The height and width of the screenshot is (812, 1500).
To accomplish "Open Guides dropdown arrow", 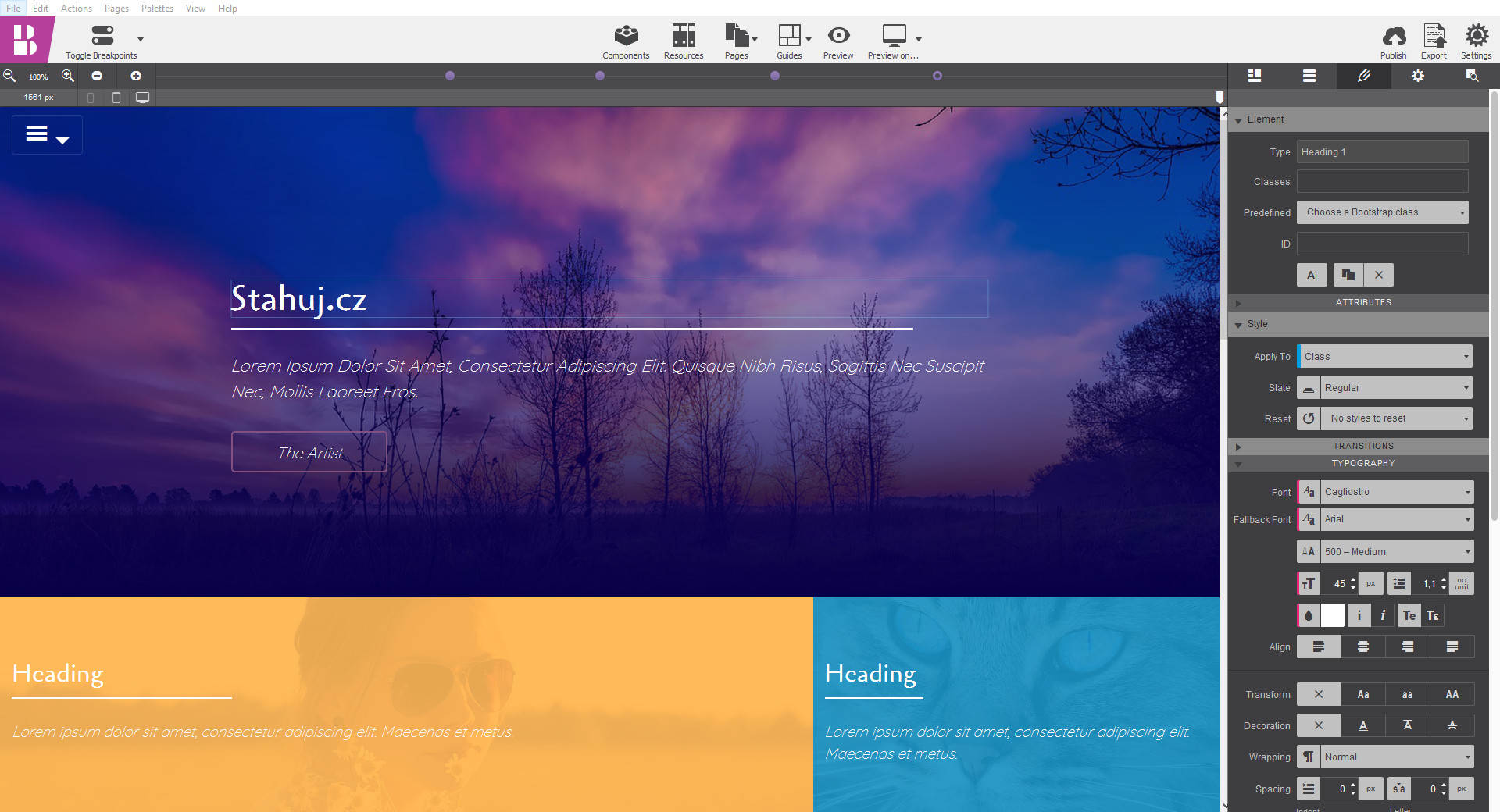I will click(x=809, y=39).
